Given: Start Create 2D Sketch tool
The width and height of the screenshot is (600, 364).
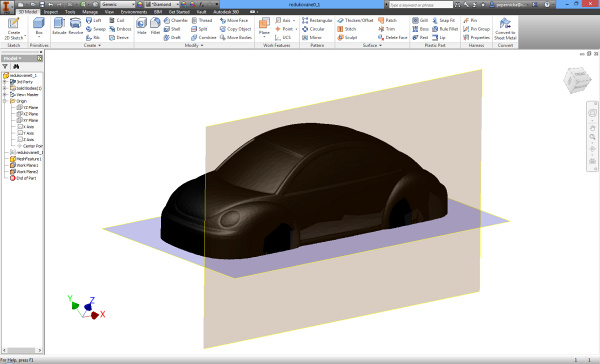Looking at the screenshot, I should pos(14,29).
